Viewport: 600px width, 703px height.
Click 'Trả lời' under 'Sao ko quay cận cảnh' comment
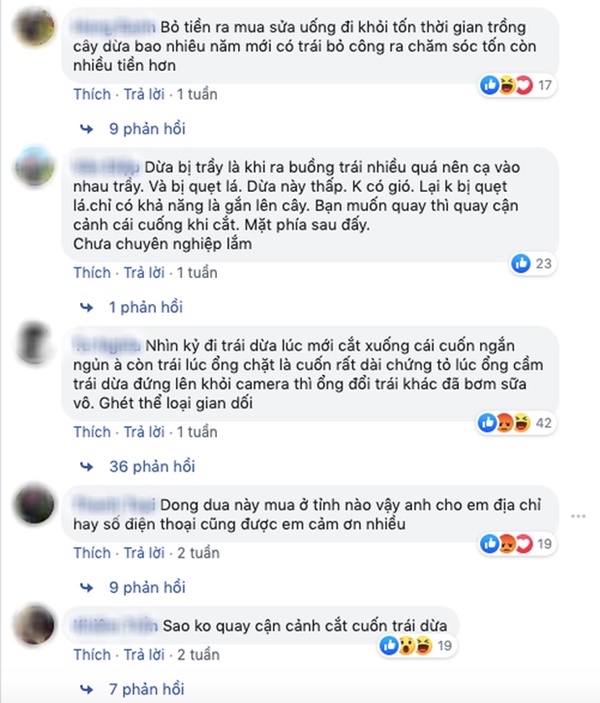tap(144, 655)
